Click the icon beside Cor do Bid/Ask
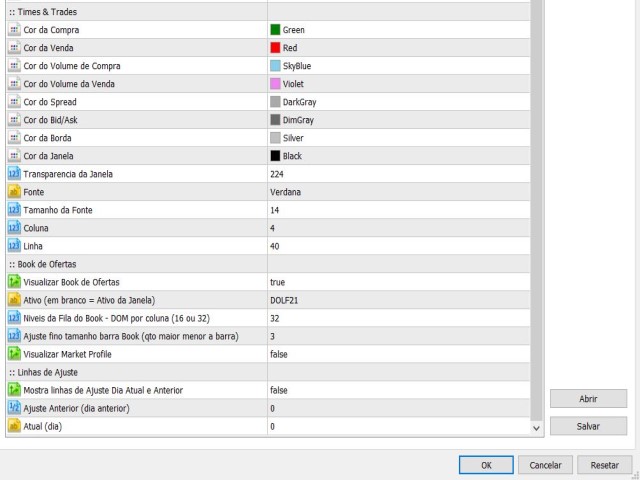The width and height of the screenshot is (640, 480). click(x=14, y=120)
